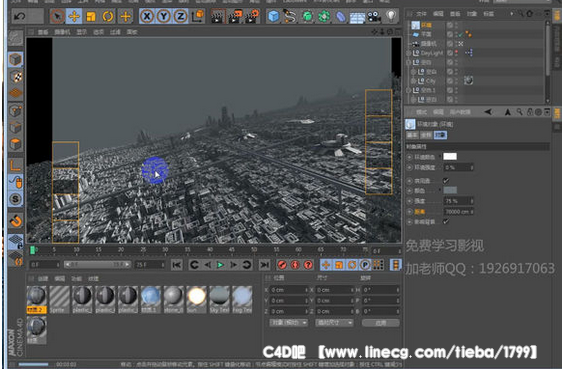Open the white ambient color swatch
The image size is (563, 369).
(x=450, y=157)
